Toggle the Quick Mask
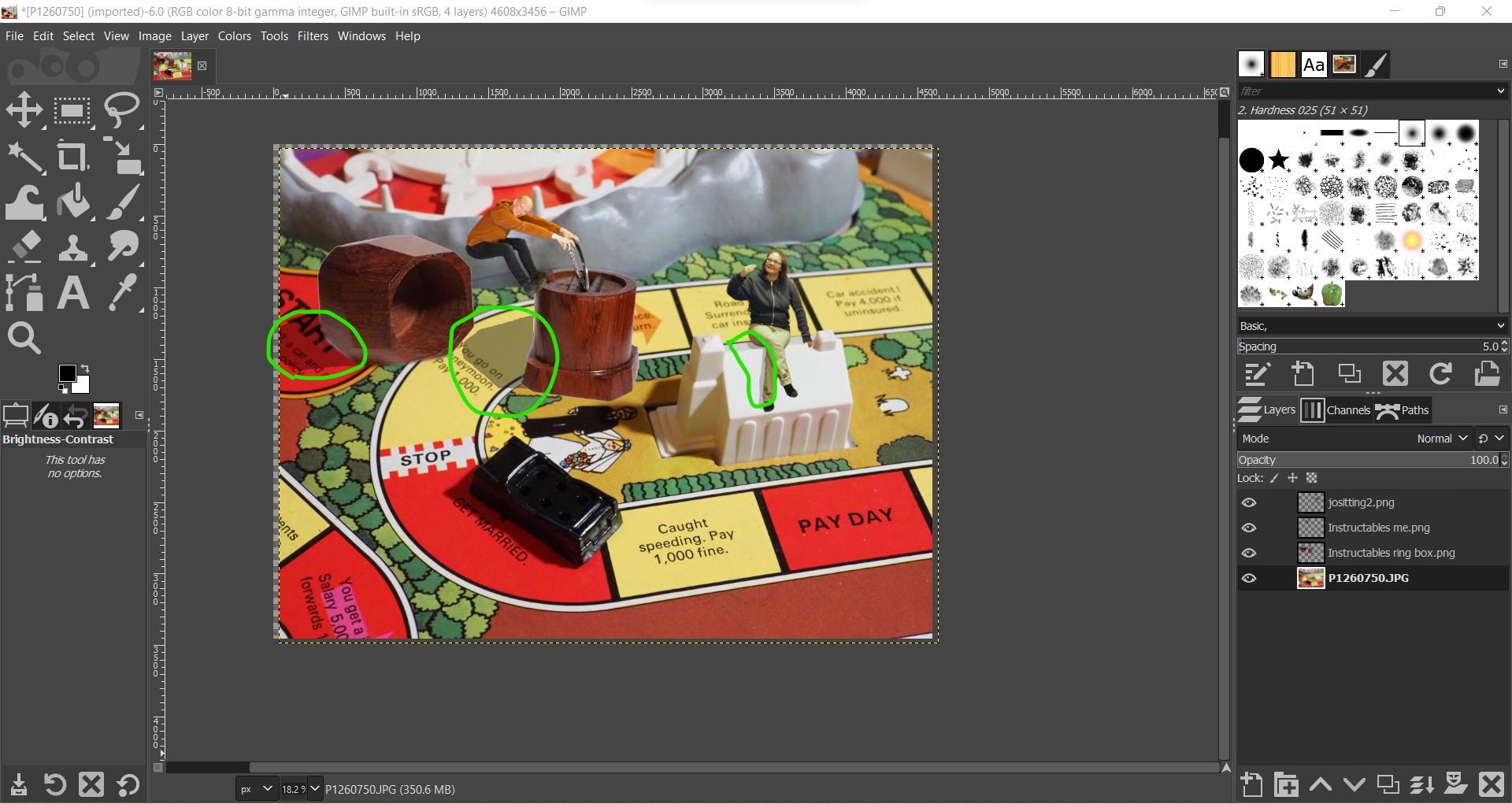The image size is (1512, 804). coord(158,767)
